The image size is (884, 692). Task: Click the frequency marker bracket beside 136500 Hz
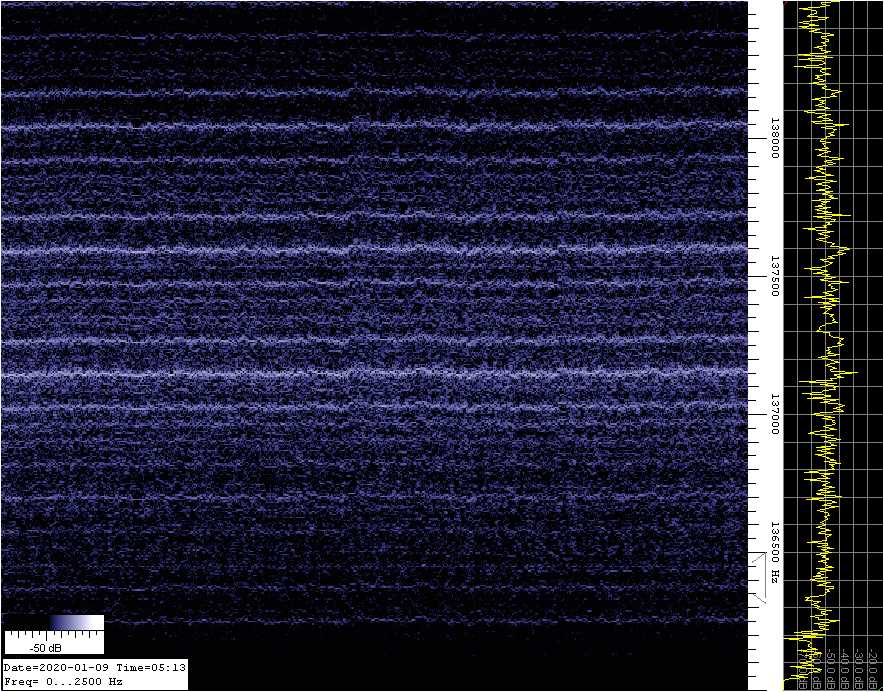(x=759, y=578)
